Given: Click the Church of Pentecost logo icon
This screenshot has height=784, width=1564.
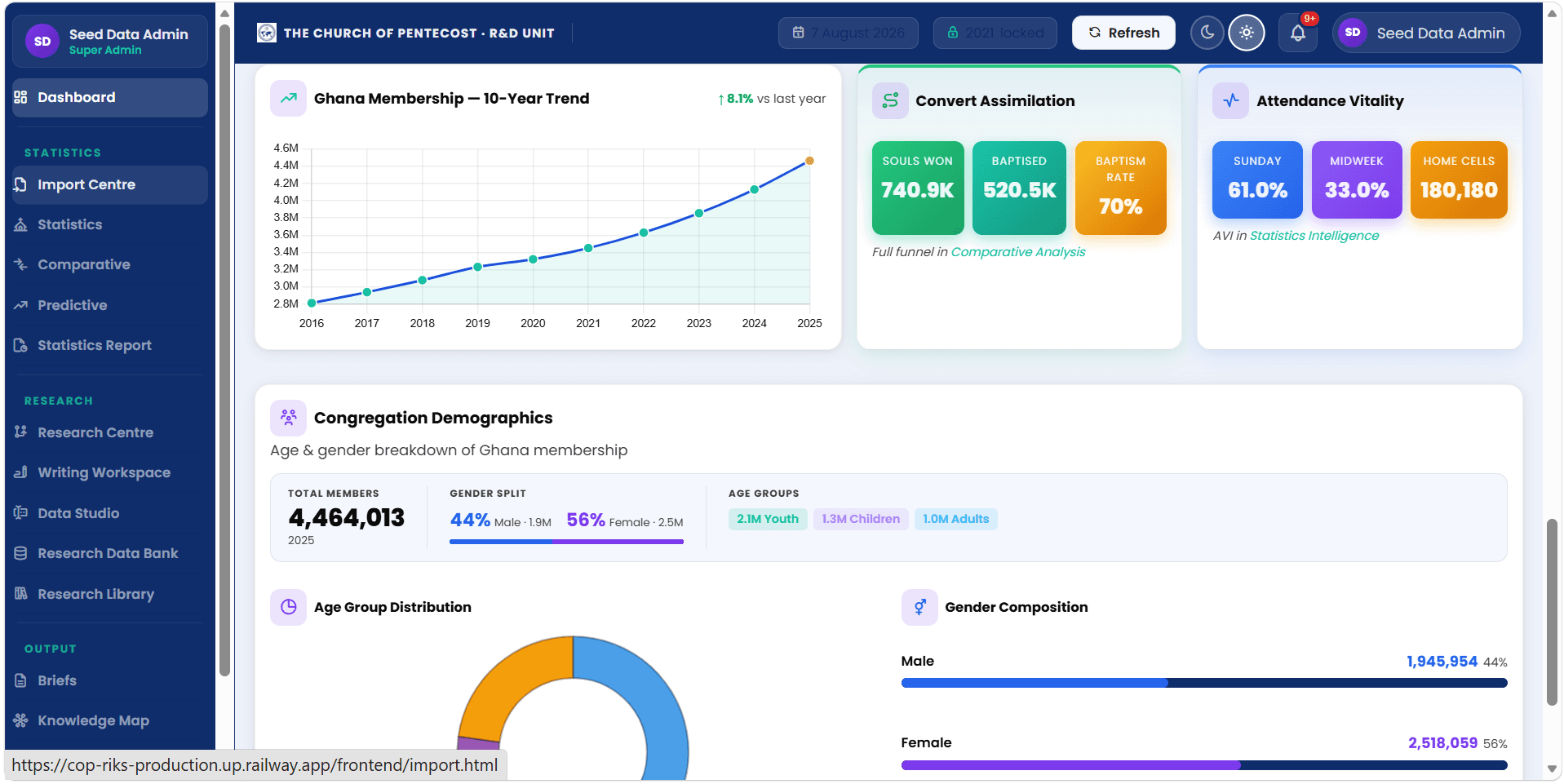Looking at the screenshot, I should tap(267, 33).
